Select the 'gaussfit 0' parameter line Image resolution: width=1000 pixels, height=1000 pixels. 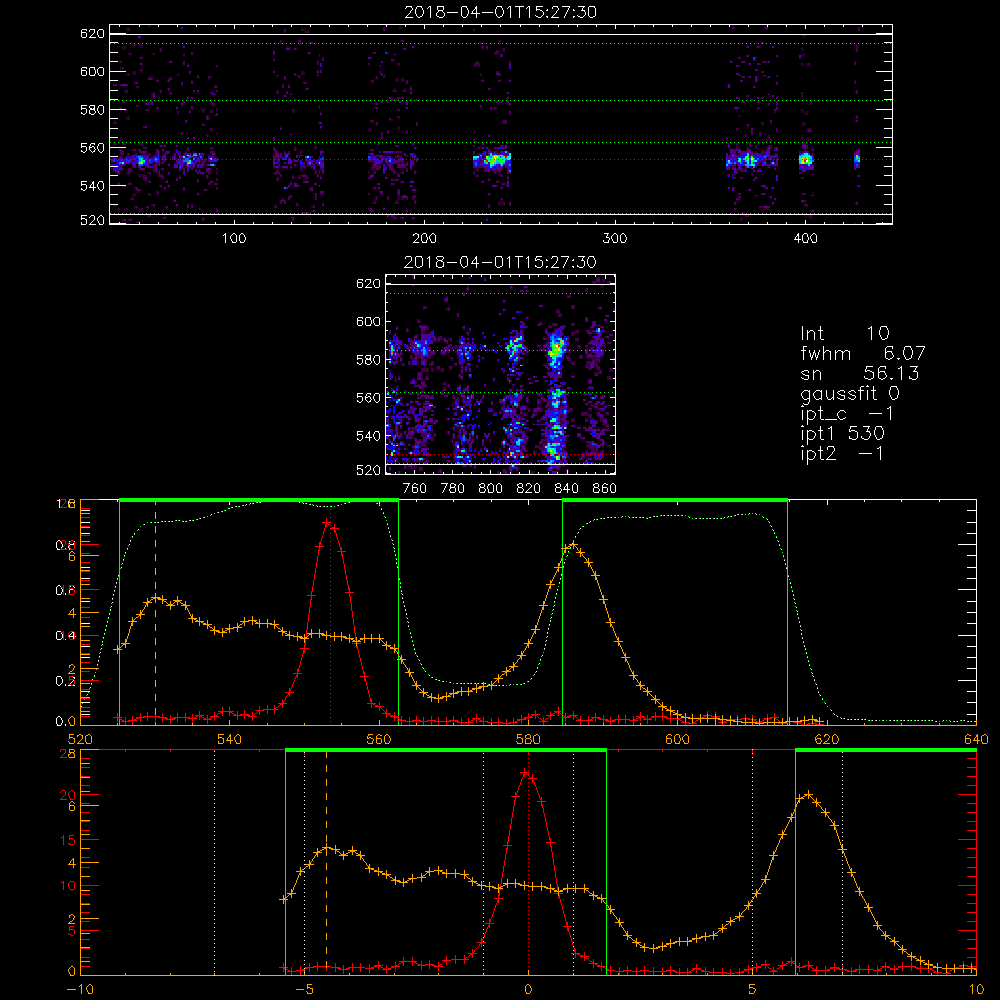(849, 393)
